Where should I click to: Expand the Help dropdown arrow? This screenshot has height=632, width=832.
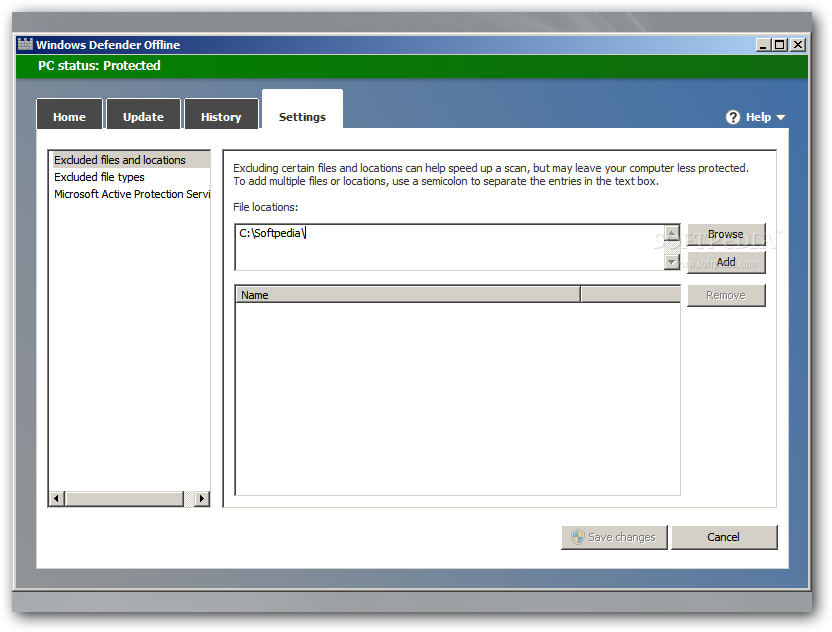781,118
